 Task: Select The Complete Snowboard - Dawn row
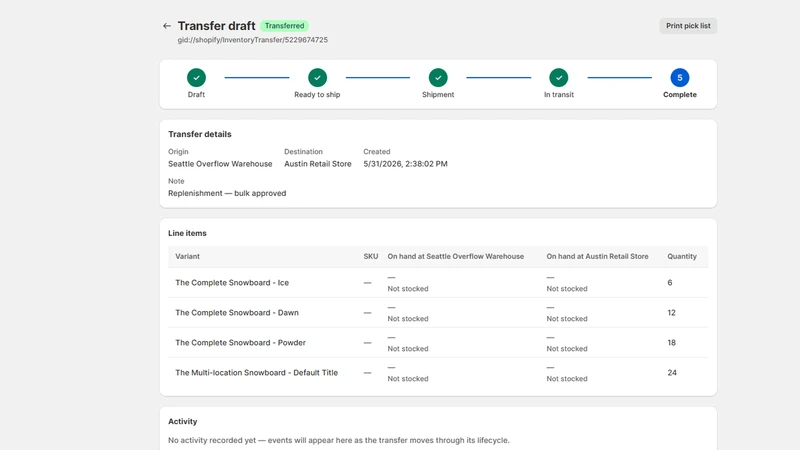(x=438, y=313)
